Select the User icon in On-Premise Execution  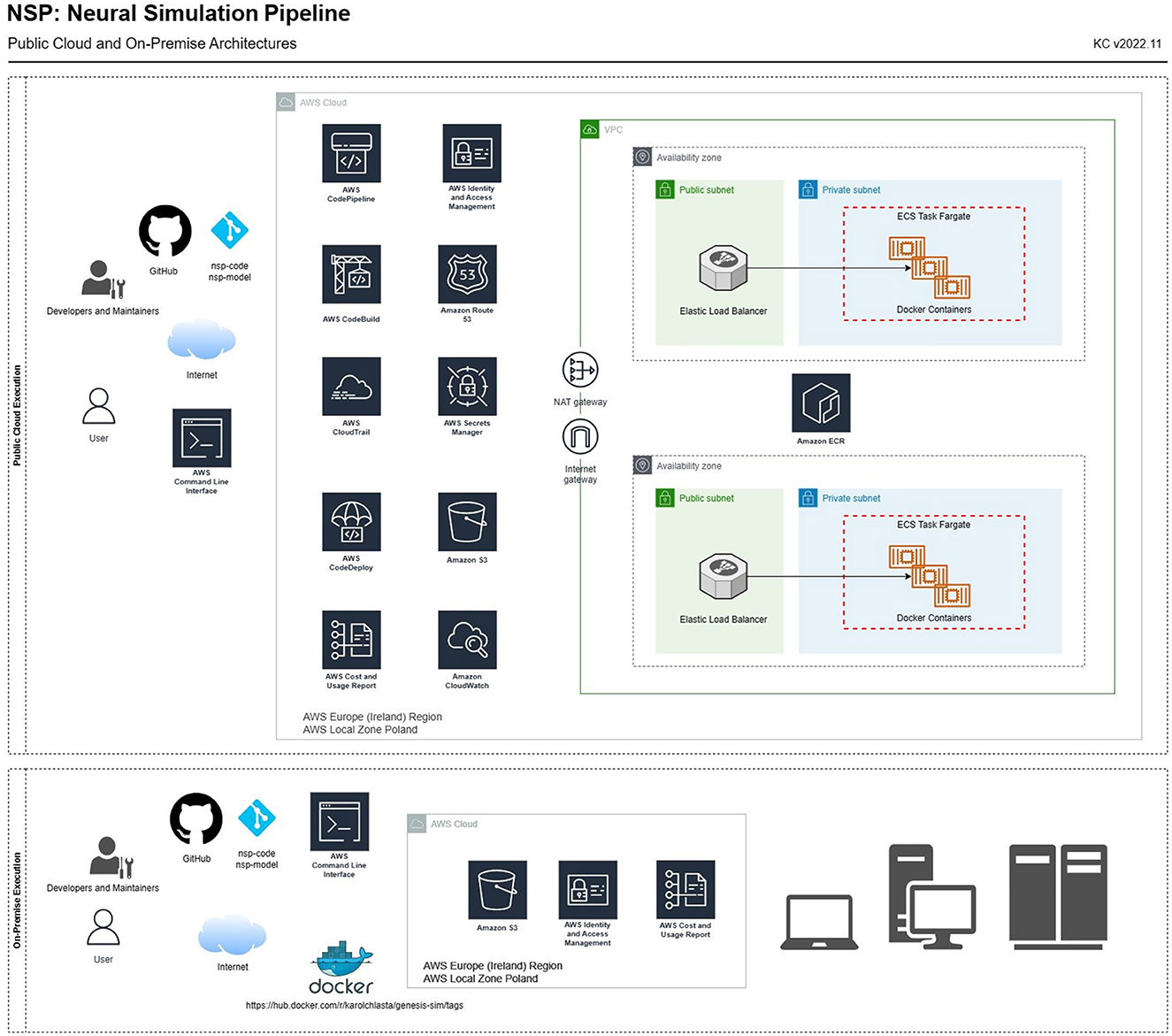(x=103, y=928)
